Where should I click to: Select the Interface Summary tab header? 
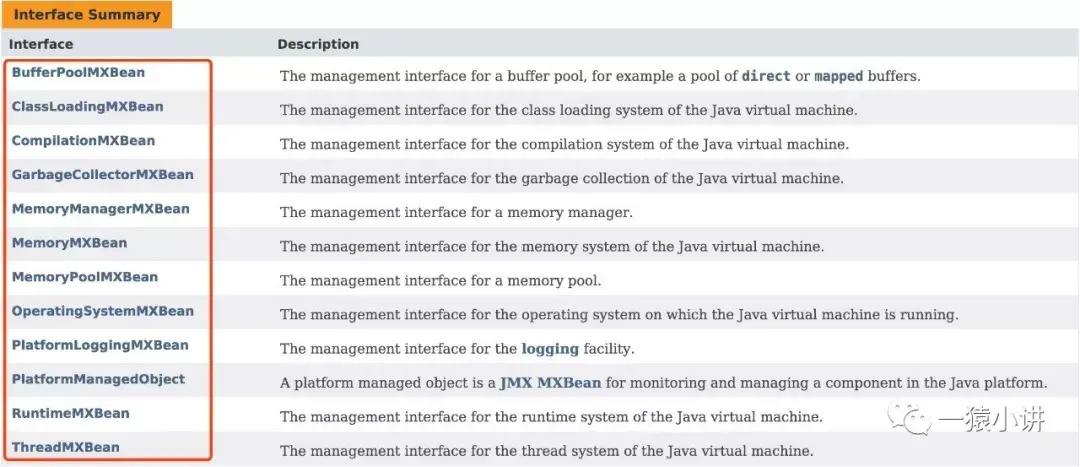click(87, 15)
